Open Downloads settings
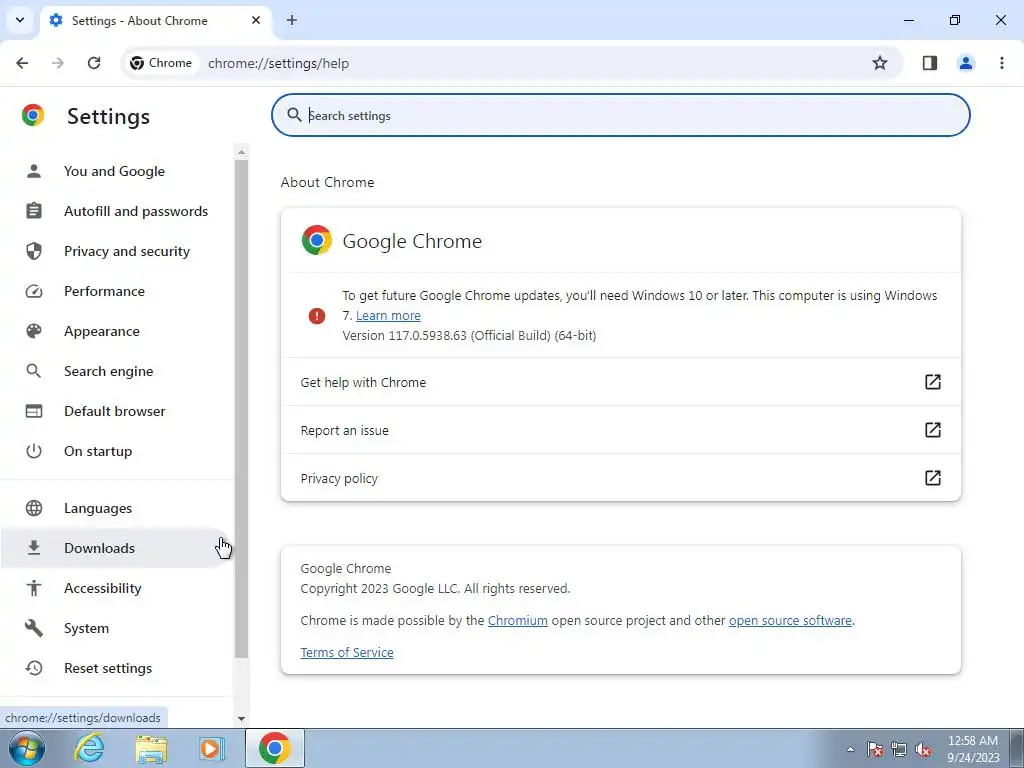Viewport: 1024px width, 768px height. pyautogui.click(x=116, y=548)
